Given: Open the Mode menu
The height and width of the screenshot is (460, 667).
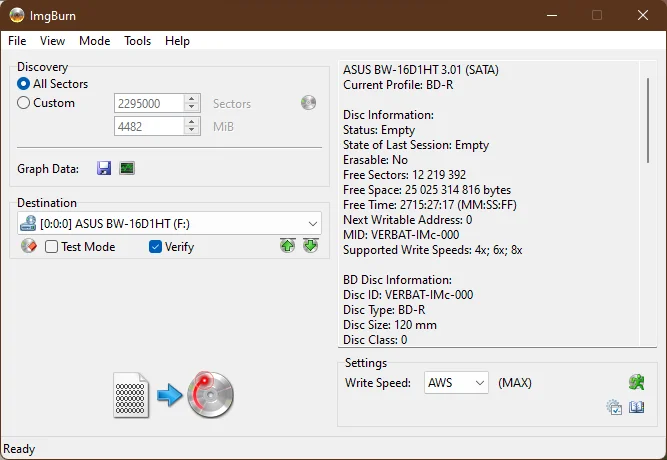Looking at the screenshot, I should point(94,41).
